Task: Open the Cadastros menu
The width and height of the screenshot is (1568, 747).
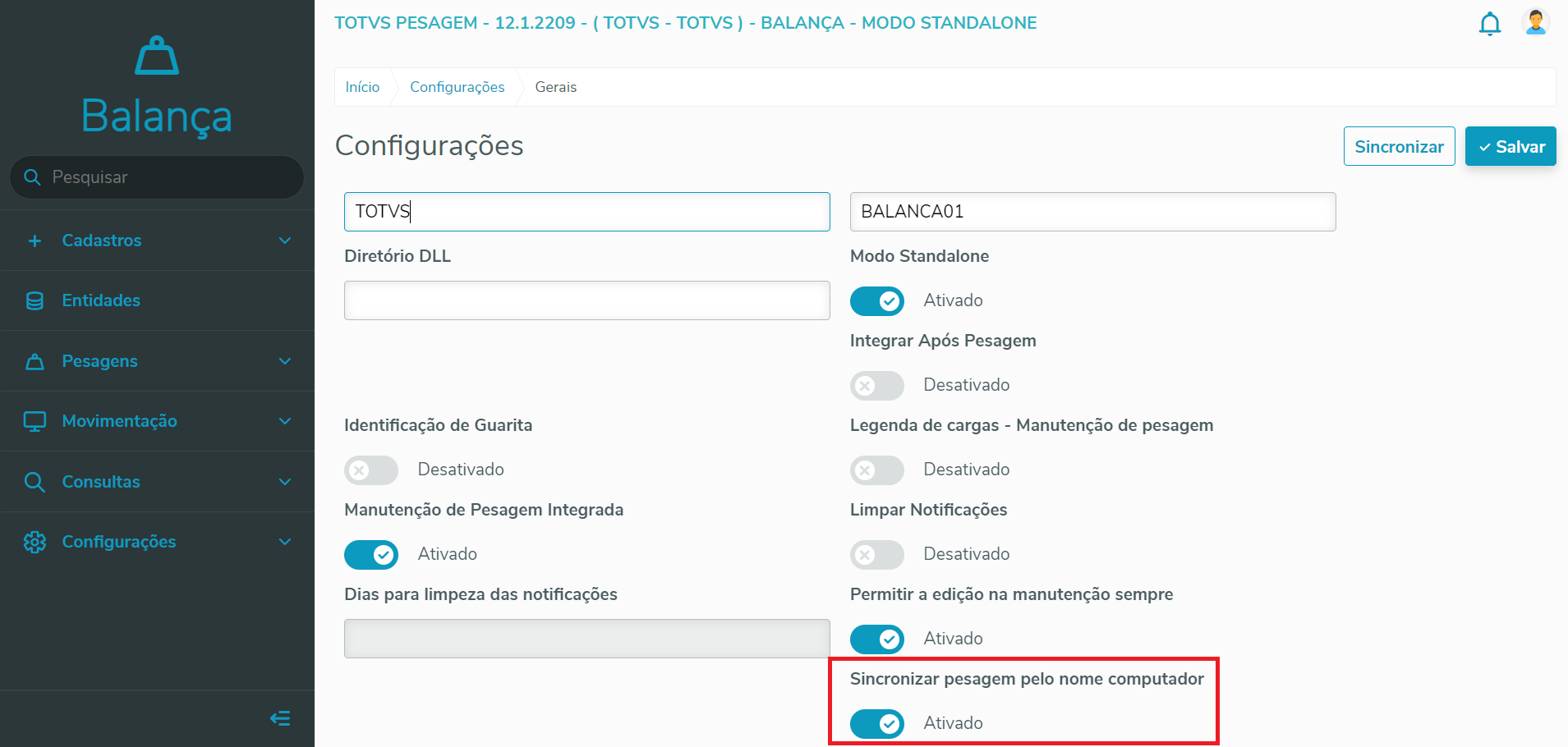Action: point(157,241)
